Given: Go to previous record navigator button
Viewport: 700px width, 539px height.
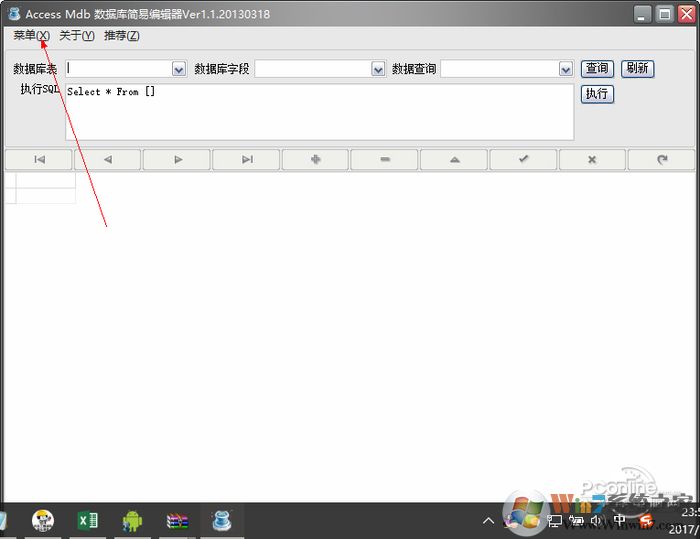Looking at the screenshot, I should coord(108,159).
